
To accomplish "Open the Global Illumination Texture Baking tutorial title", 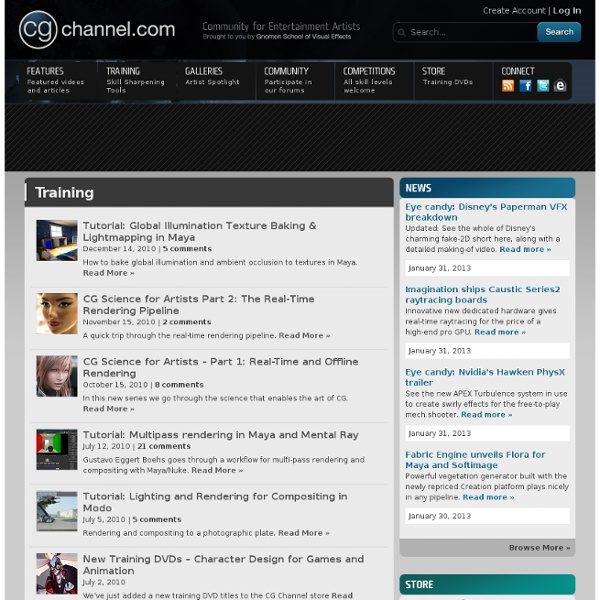I will [199, 232].
